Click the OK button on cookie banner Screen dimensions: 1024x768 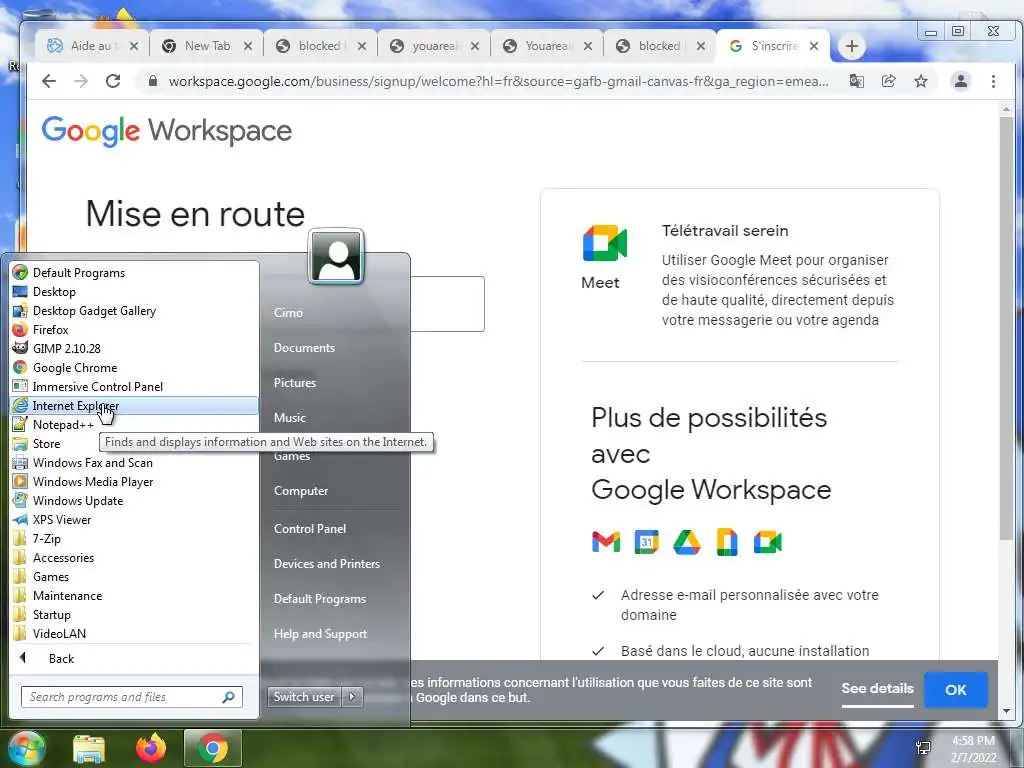coord(955,690)
